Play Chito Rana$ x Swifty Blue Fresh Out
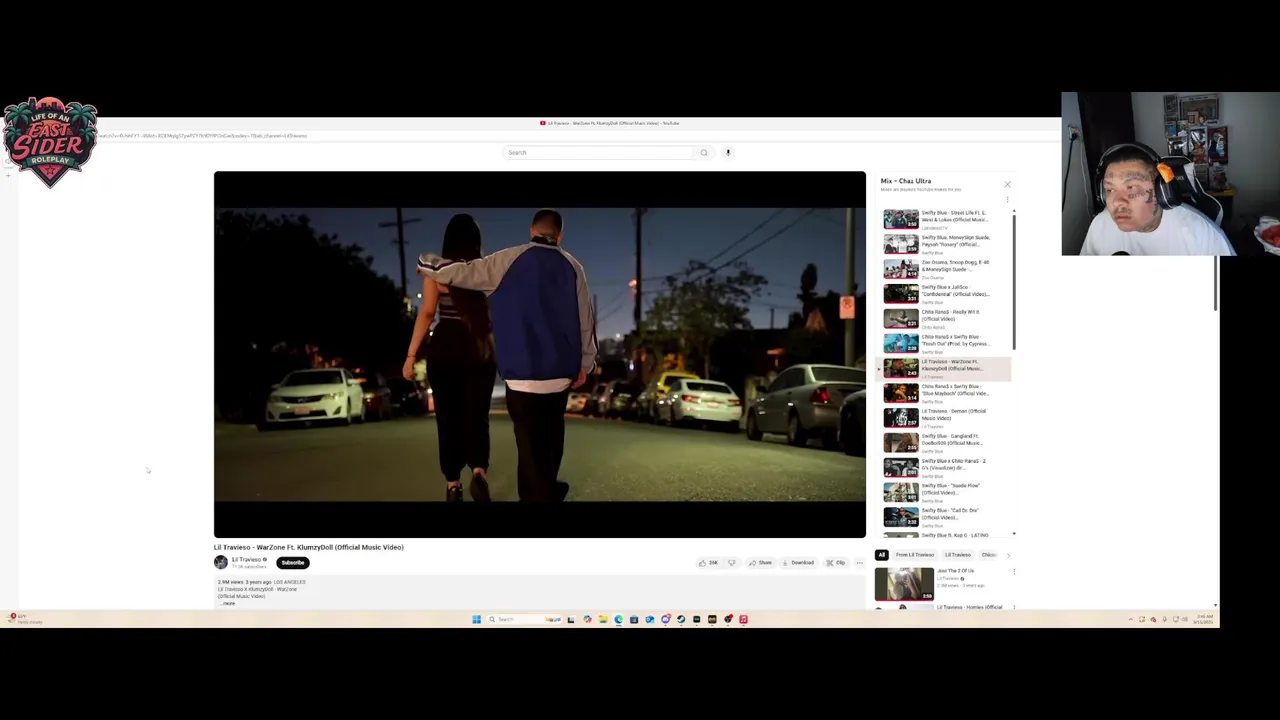Viewport: 1280px width, 720px height. [945, 343]
